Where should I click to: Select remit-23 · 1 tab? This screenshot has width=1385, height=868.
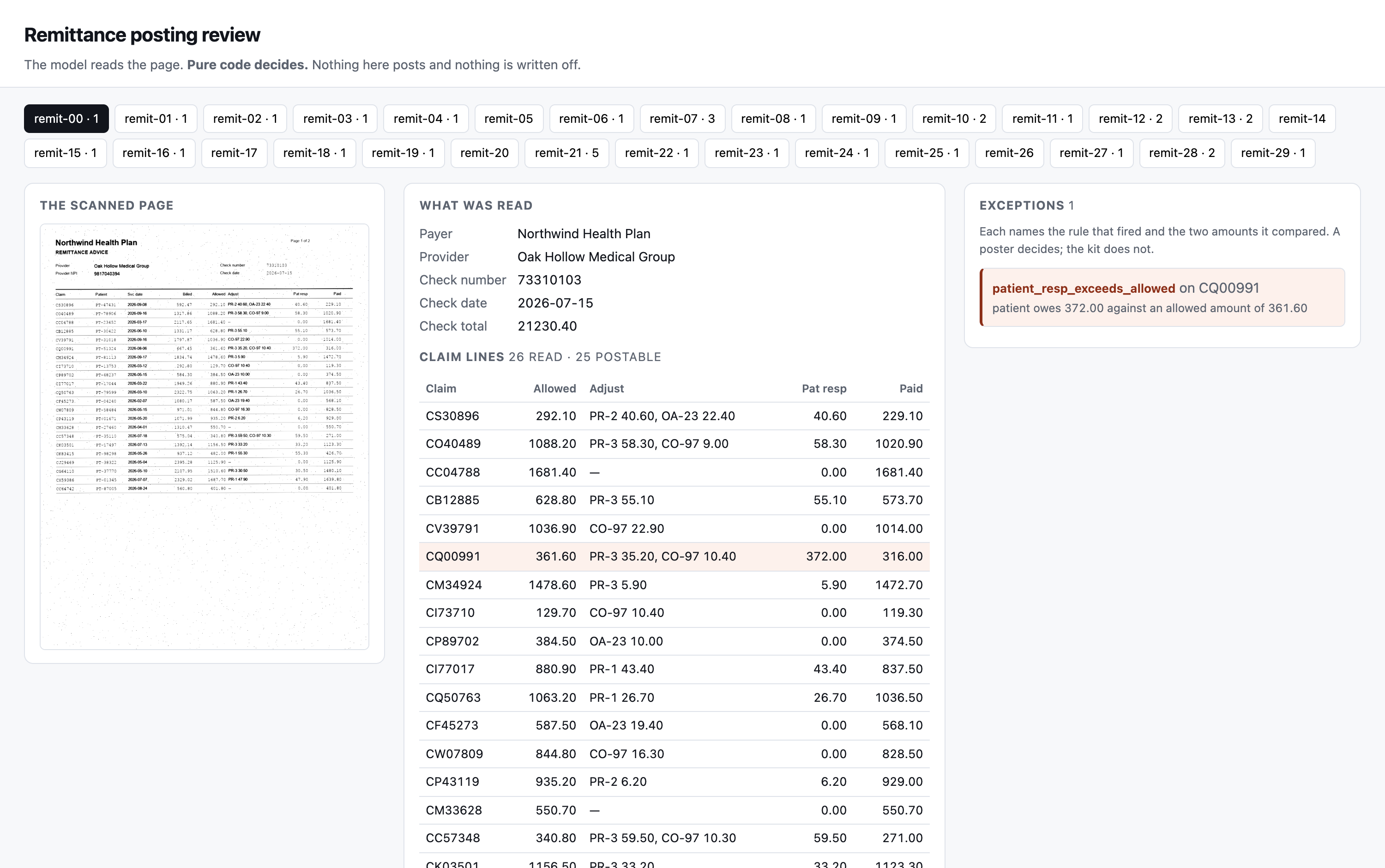(747, 153)
